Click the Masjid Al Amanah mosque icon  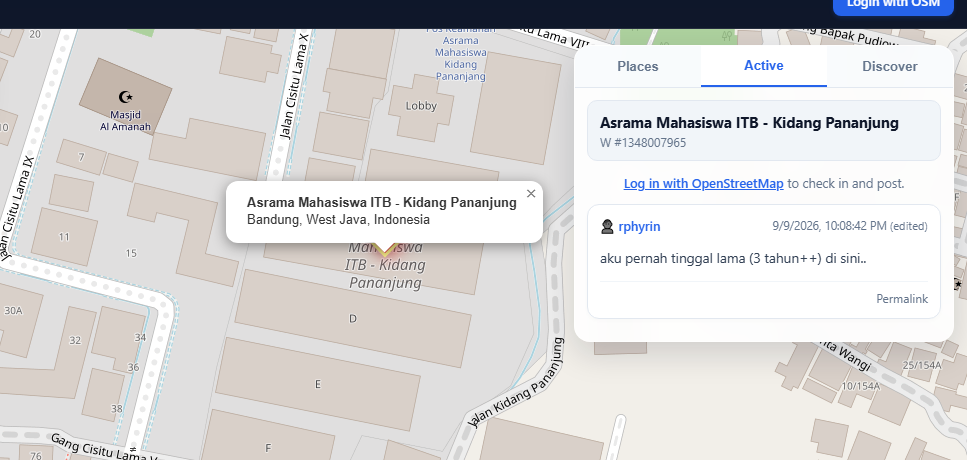tap(126, 97)
